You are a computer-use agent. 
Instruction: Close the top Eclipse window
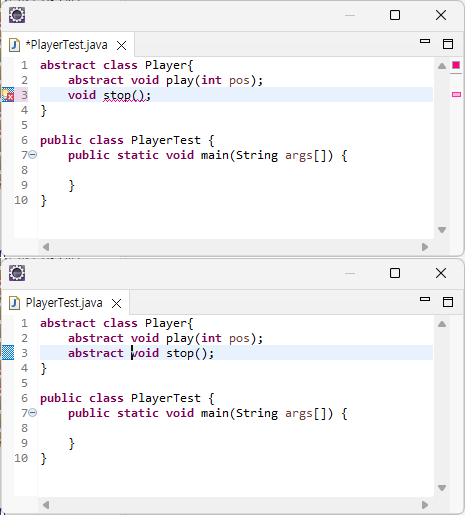(441, 15)
